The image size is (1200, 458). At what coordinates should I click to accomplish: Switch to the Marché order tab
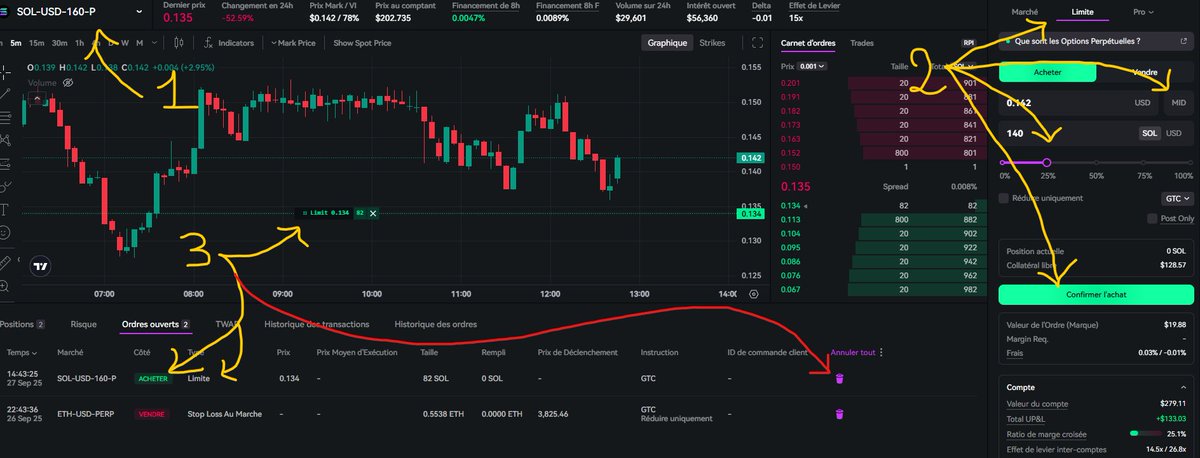(1025, 12)
